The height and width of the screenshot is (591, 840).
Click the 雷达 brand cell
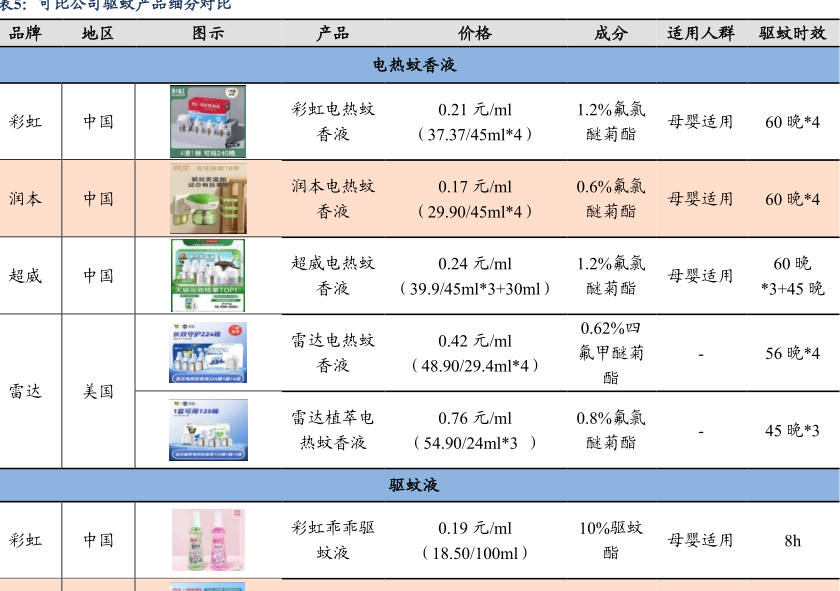[25, 391]
